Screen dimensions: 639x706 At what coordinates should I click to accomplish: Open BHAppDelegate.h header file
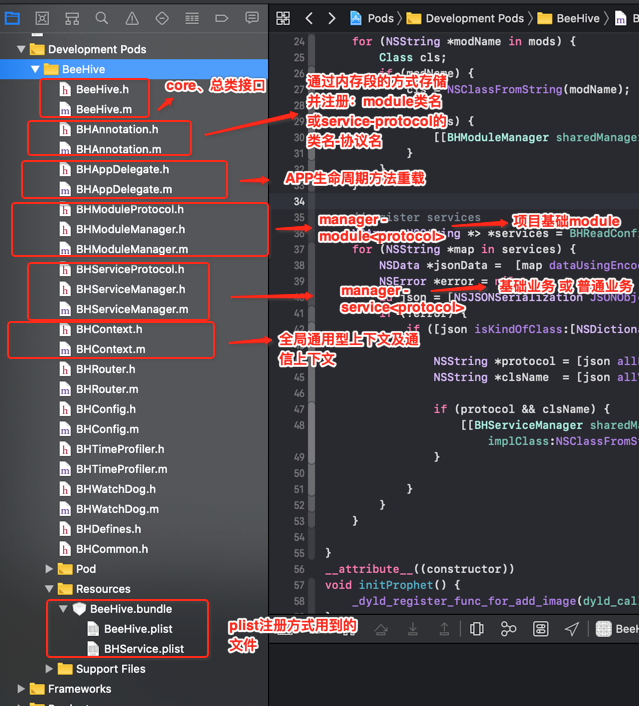point(114,169)
